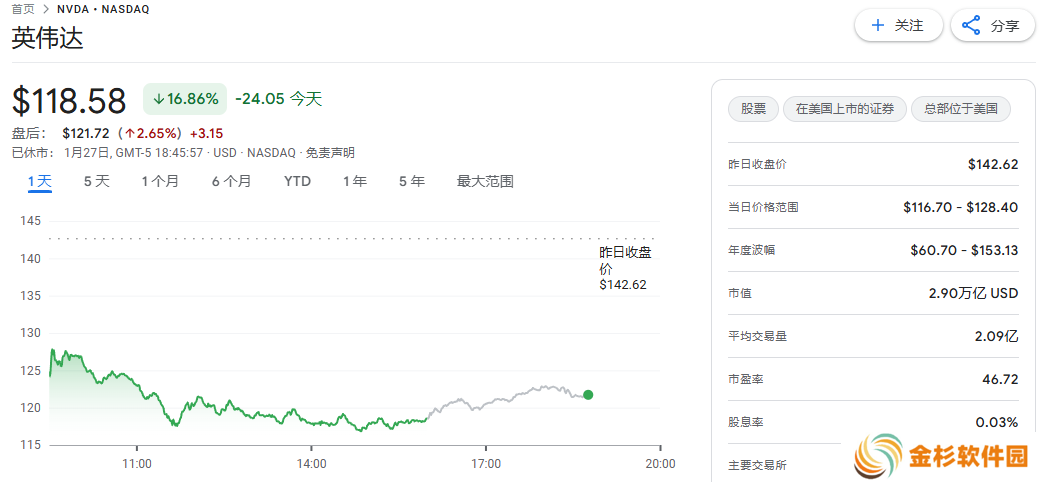This screenshot has width=1041, height=482.
Task: Click the 20:00 time axis label
Action: [660, 463]
